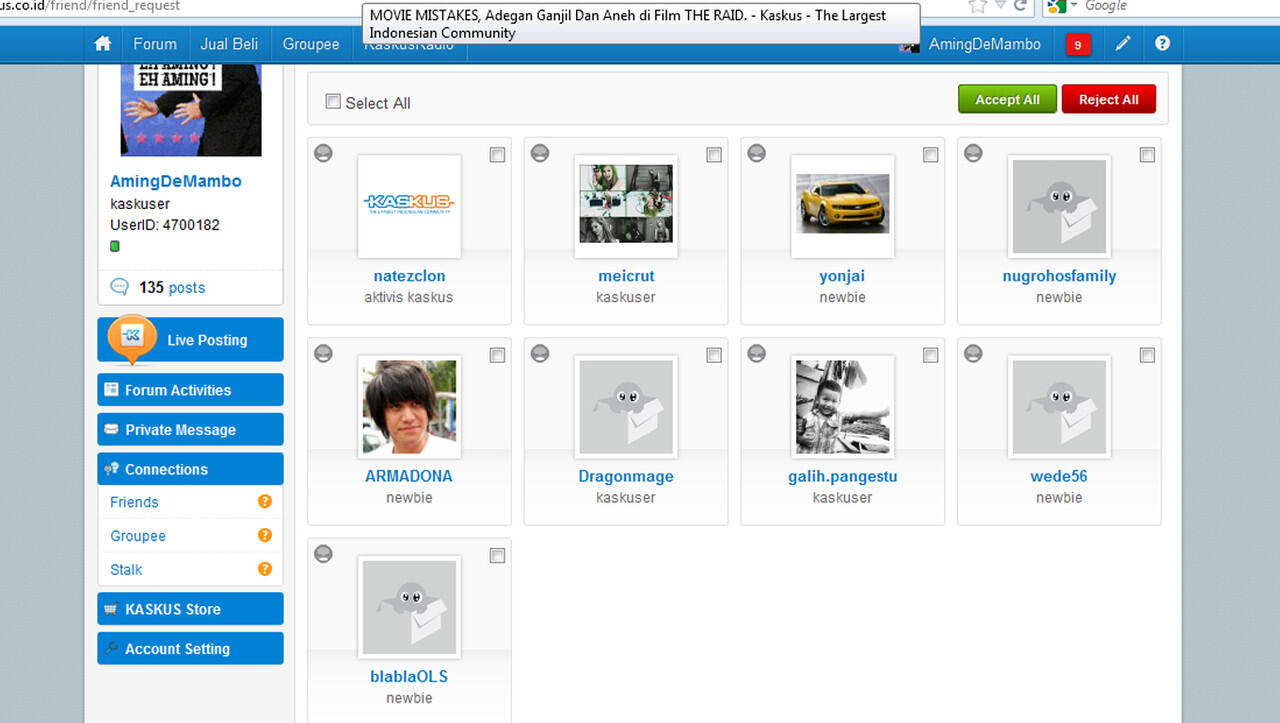Open the help question mark icon
The height and width of the screenshot is (723, 1280).
pyautogui.click(x=1162, y=44)
